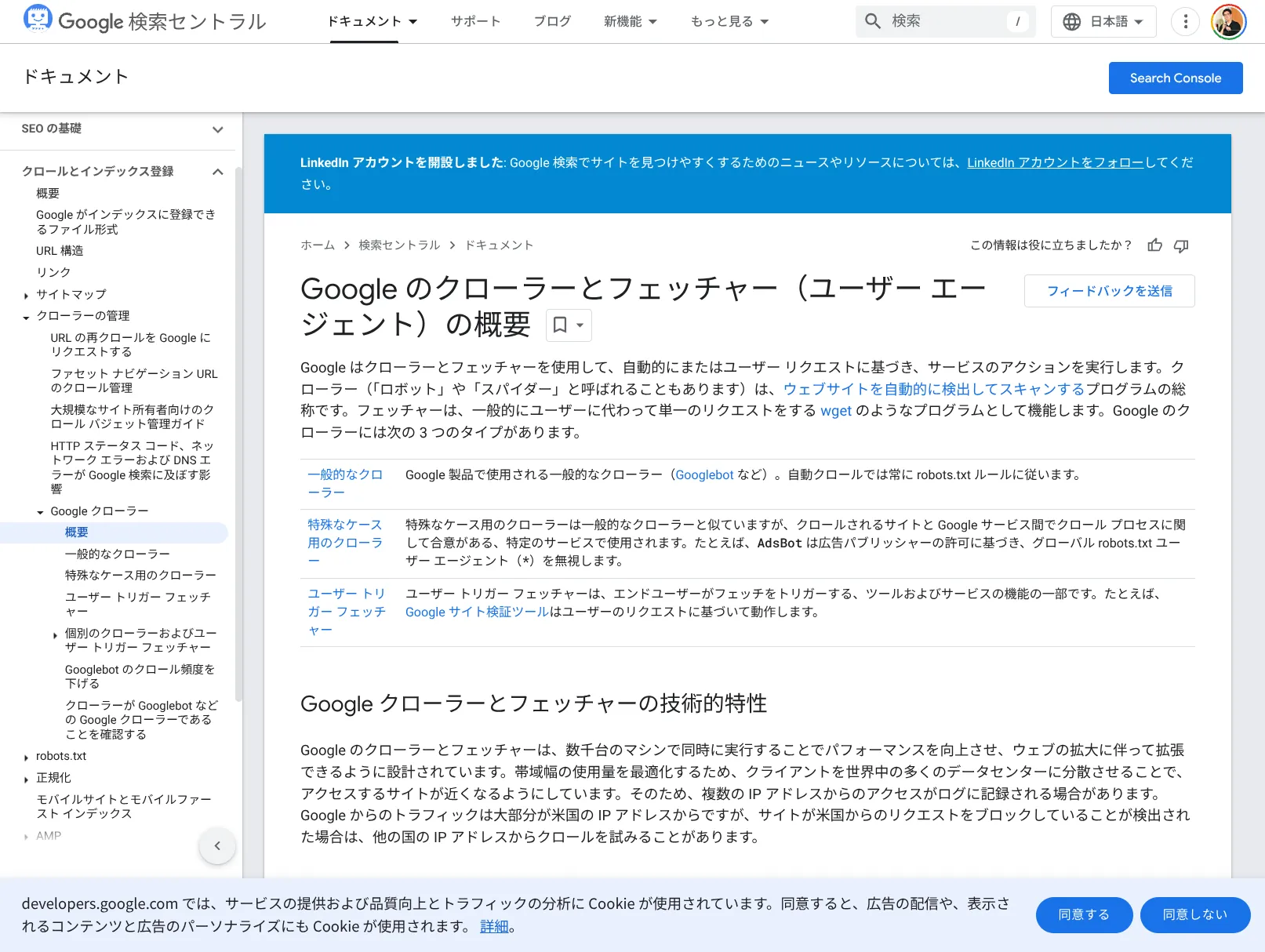Open the ブログ nav item
The image size is (1265, 952).
[x=552, y=21]
